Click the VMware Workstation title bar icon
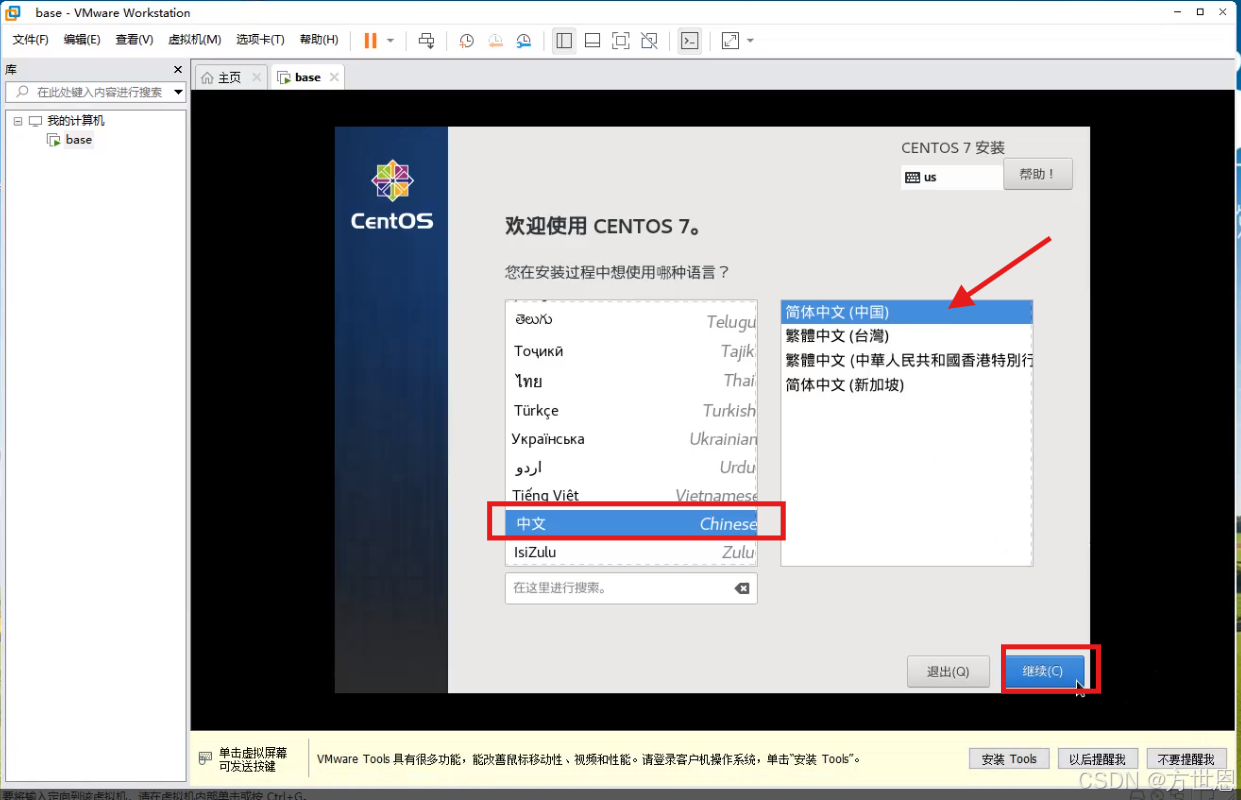 point(14,13)
